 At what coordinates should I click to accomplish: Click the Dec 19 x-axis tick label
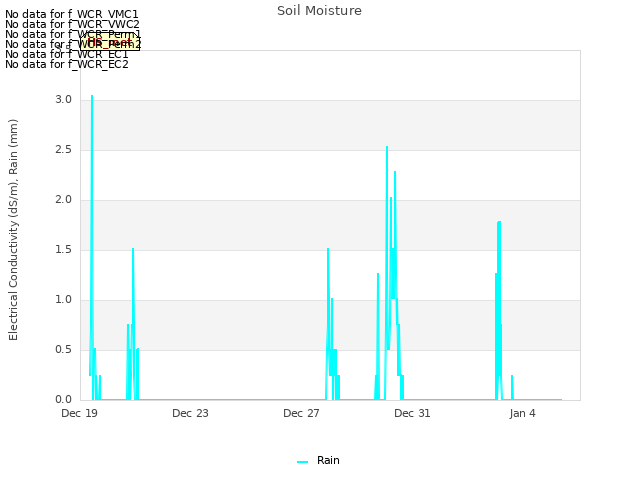79,413
